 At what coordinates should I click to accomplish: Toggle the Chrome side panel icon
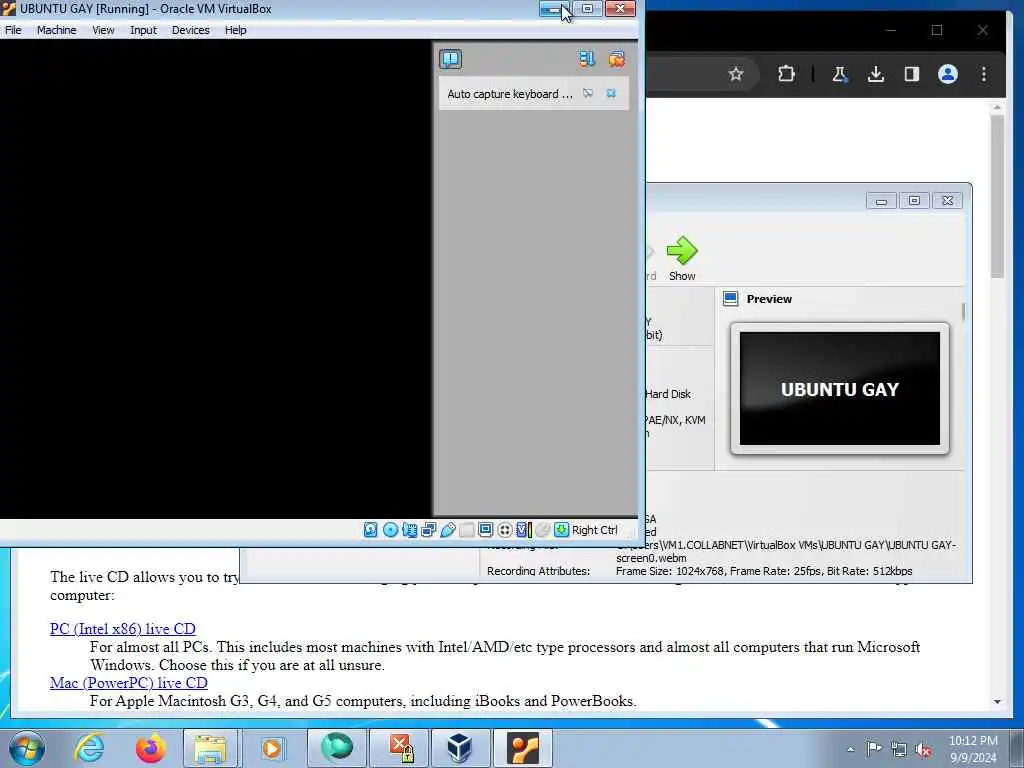pyautogui.click(x=912, y=74)
